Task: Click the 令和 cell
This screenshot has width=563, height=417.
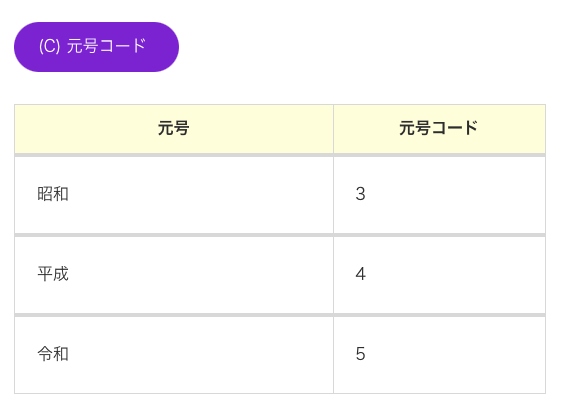Action: coord(174,355)
